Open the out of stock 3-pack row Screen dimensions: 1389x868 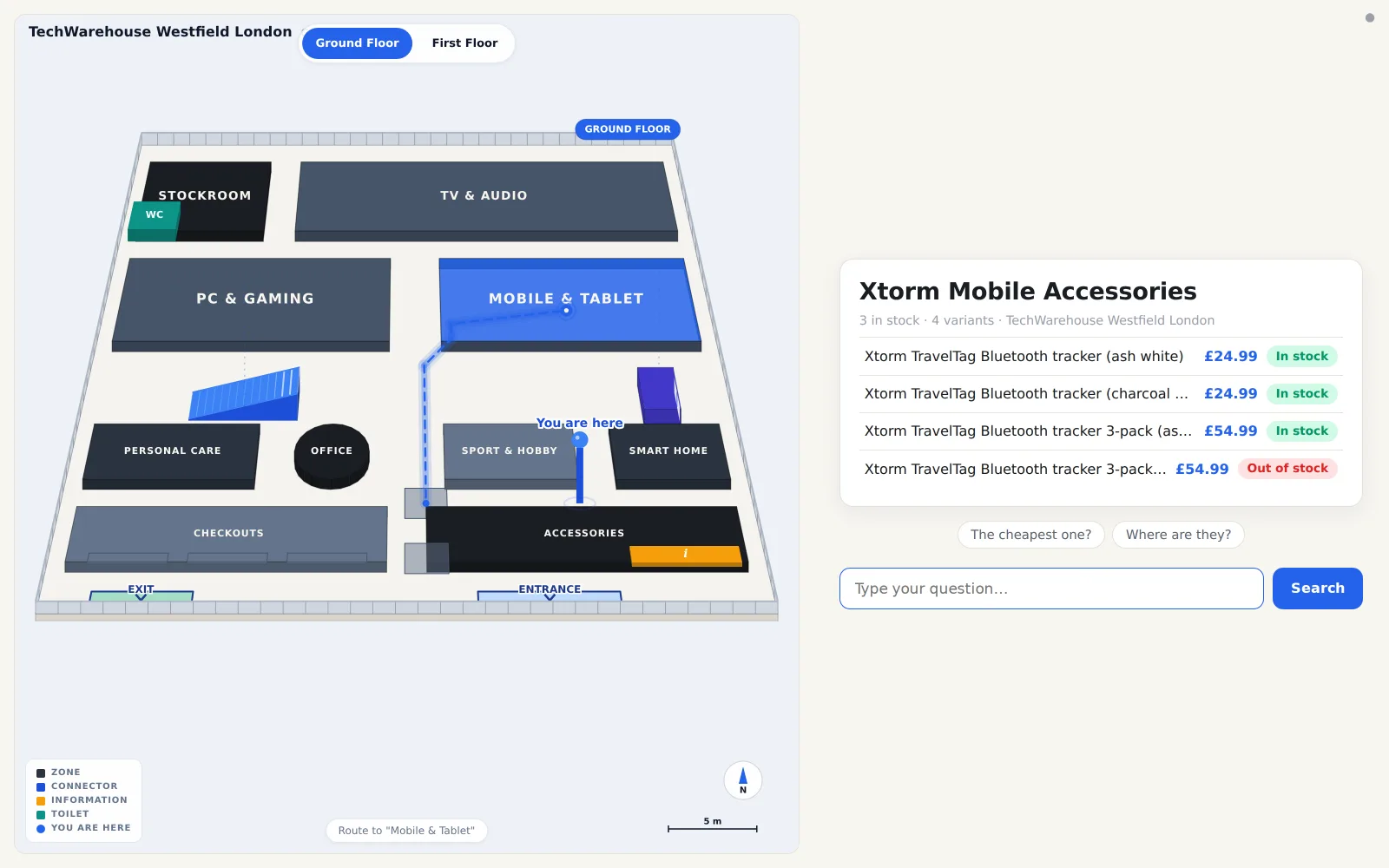click(1101, 469)
